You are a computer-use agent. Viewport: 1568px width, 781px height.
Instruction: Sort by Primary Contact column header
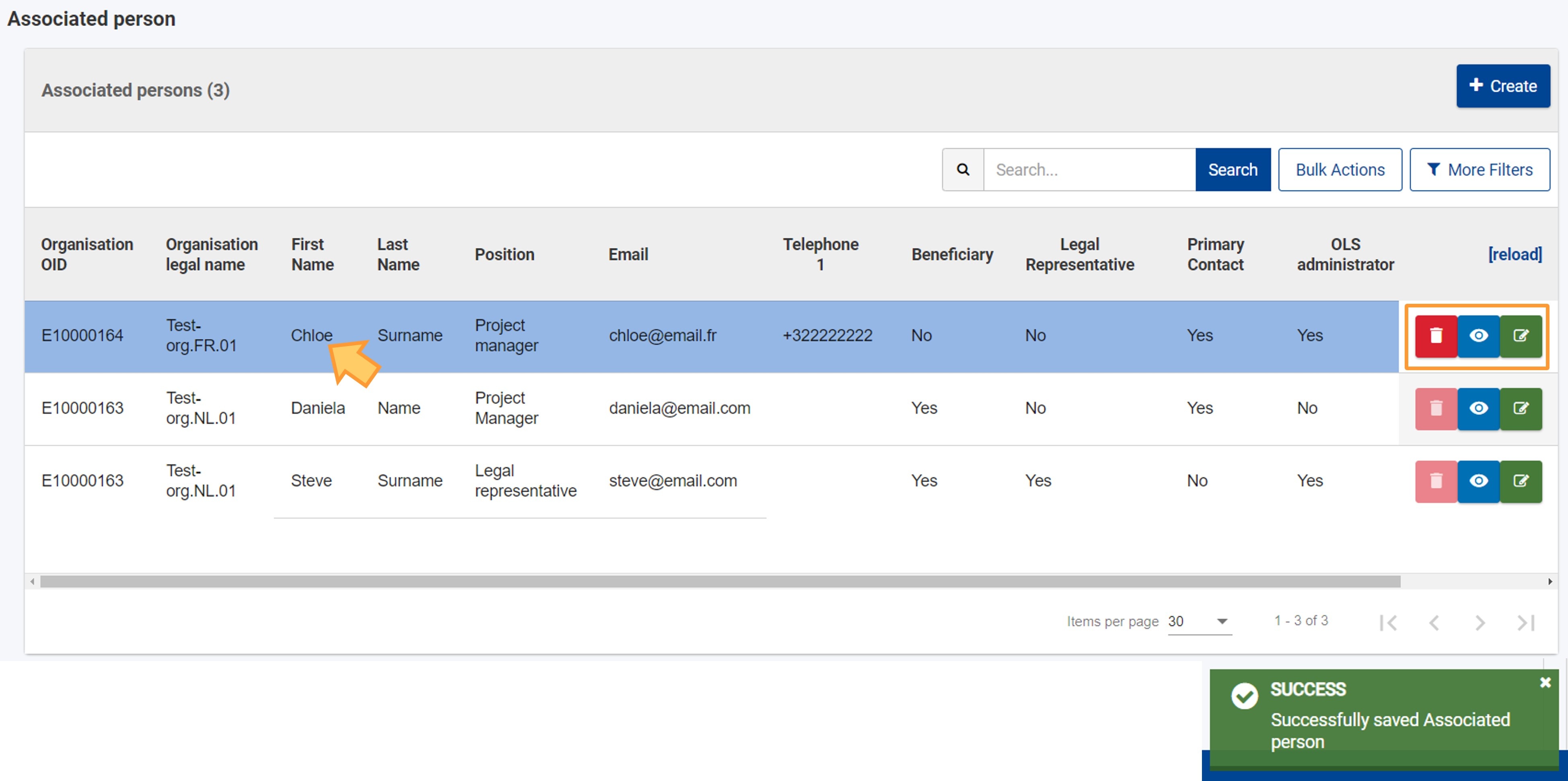pos(1216,254)
